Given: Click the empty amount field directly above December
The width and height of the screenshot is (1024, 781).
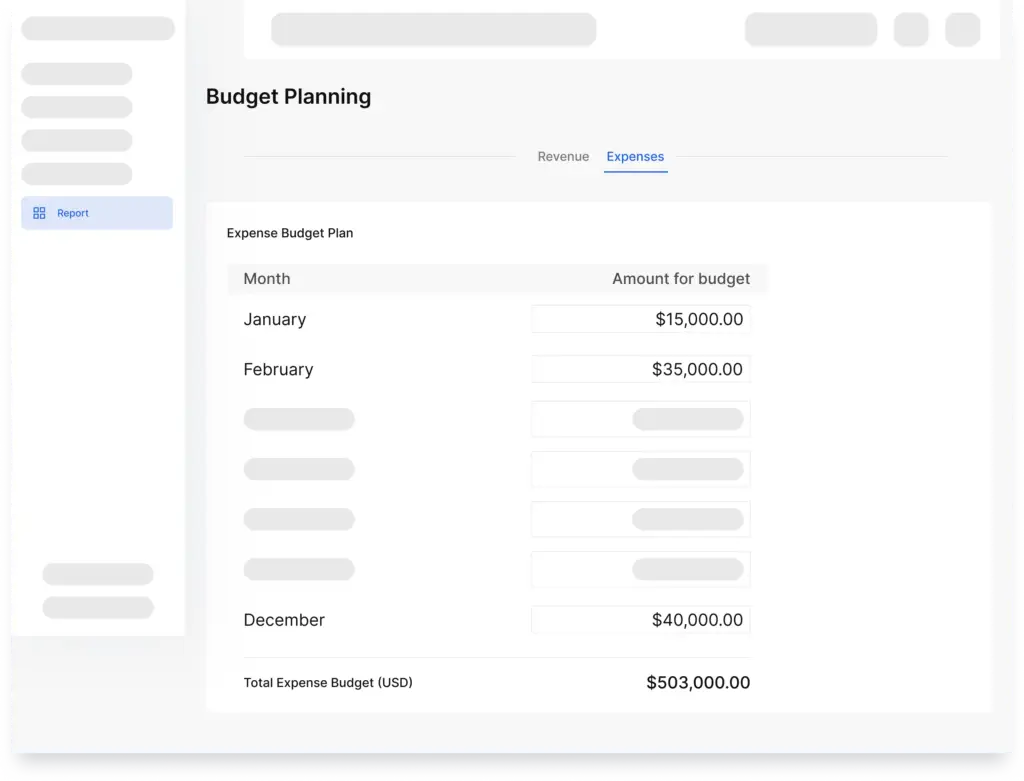Looking at the screenshot, I should pos(641,569).
